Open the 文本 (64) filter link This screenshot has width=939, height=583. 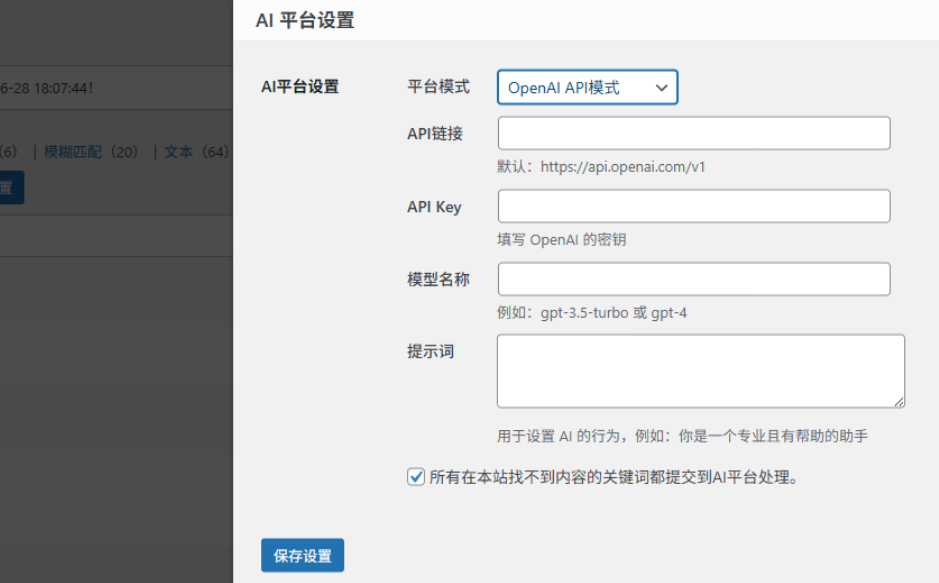coord(196,152)
